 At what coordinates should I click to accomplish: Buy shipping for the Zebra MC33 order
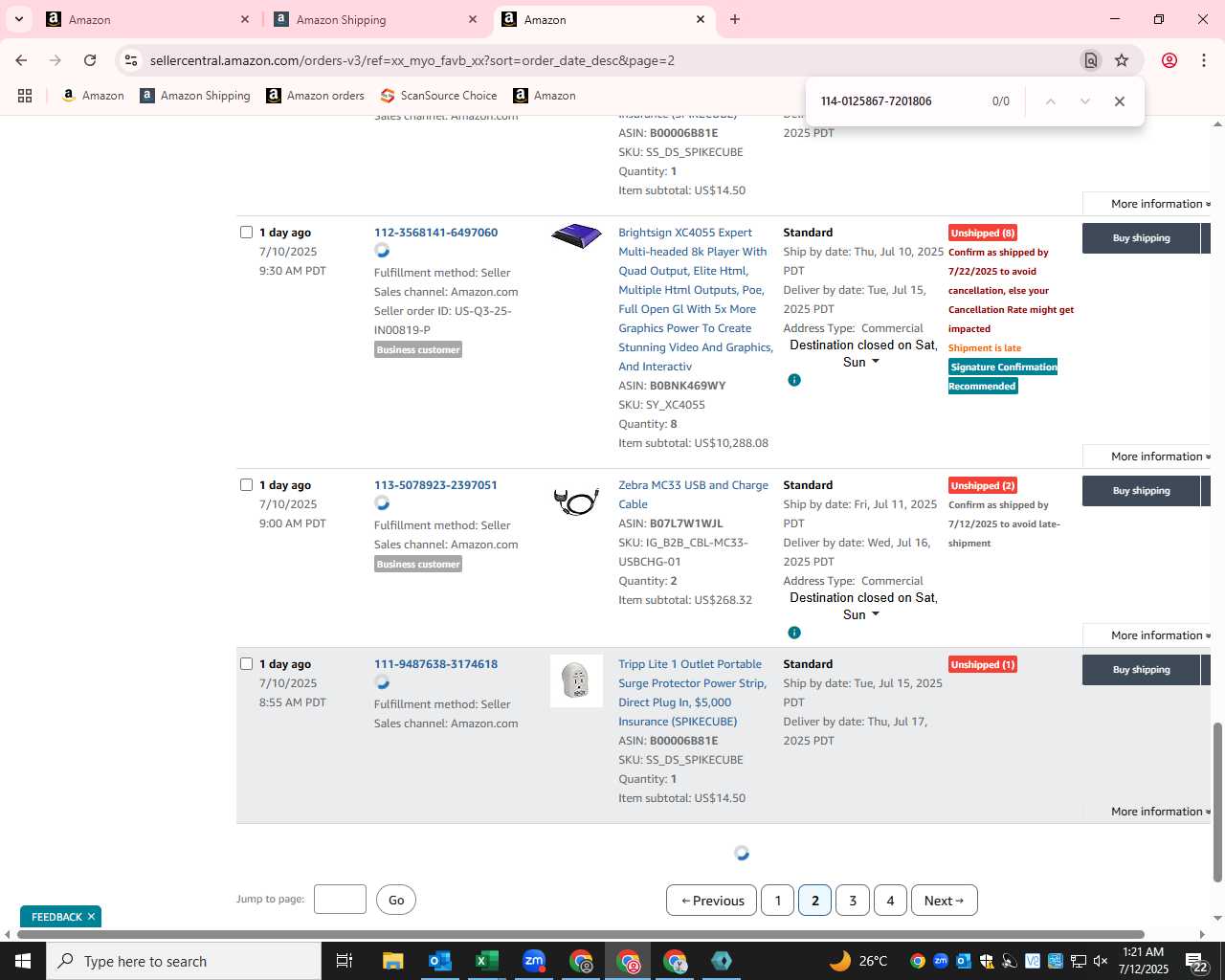pos(1141,491)
